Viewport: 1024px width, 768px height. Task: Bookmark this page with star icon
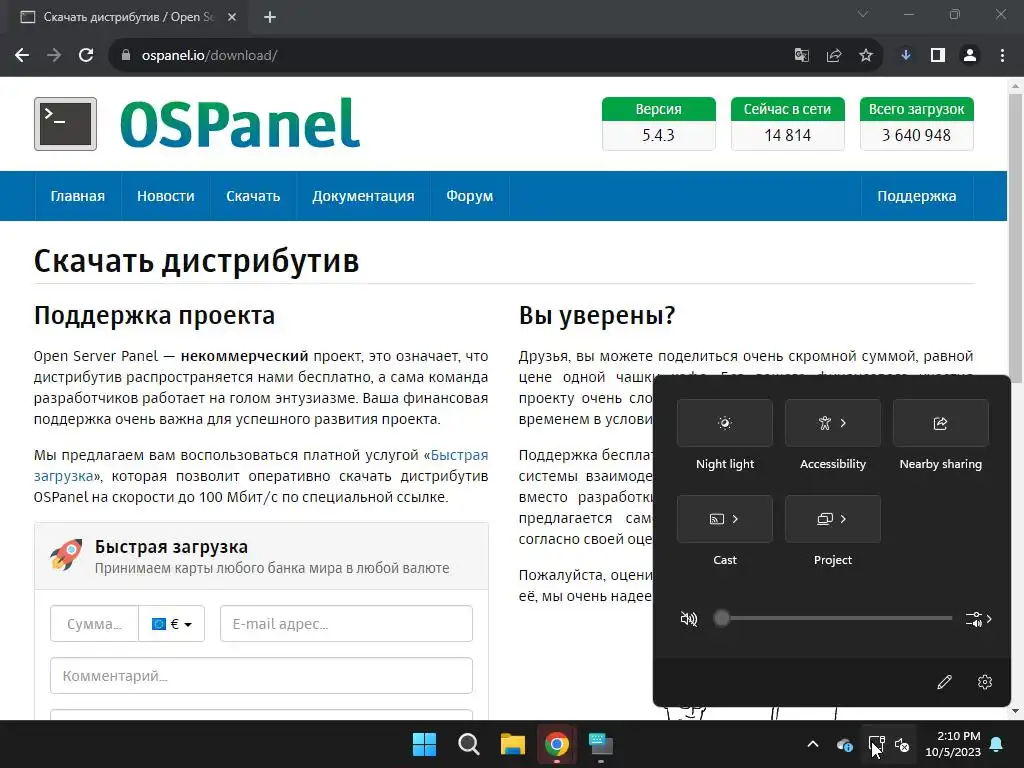click(x=866, y=56)
